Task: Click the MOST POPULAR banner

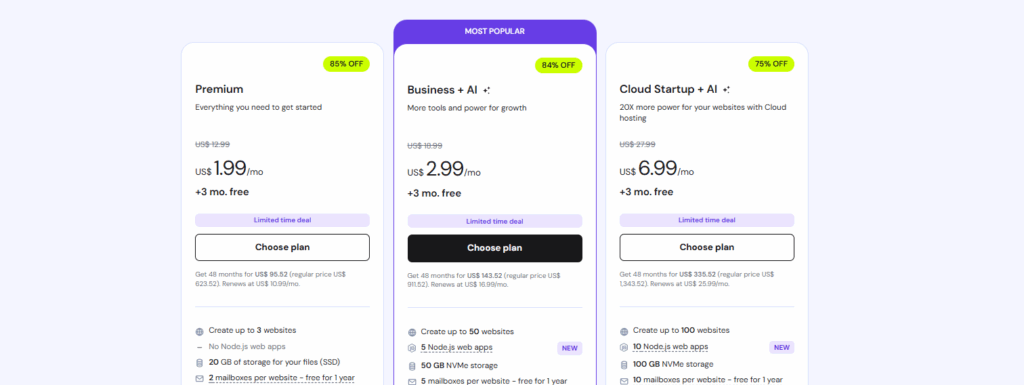Action: [494, 31]
